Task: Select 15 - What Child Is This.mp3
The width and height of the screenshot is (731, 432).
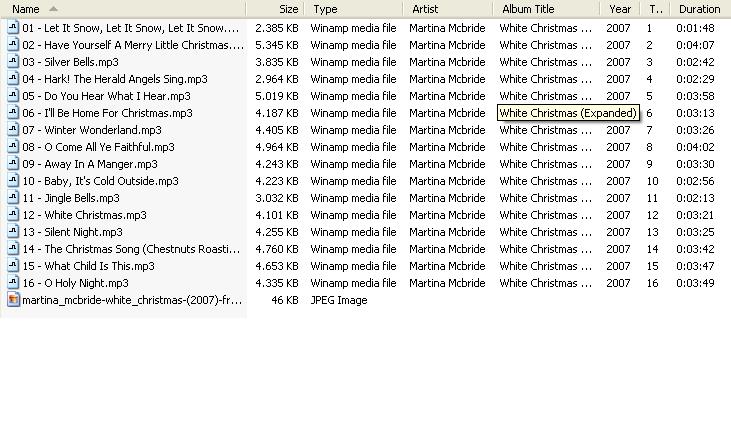Action: pyautogui.click(x=89, y=266)
